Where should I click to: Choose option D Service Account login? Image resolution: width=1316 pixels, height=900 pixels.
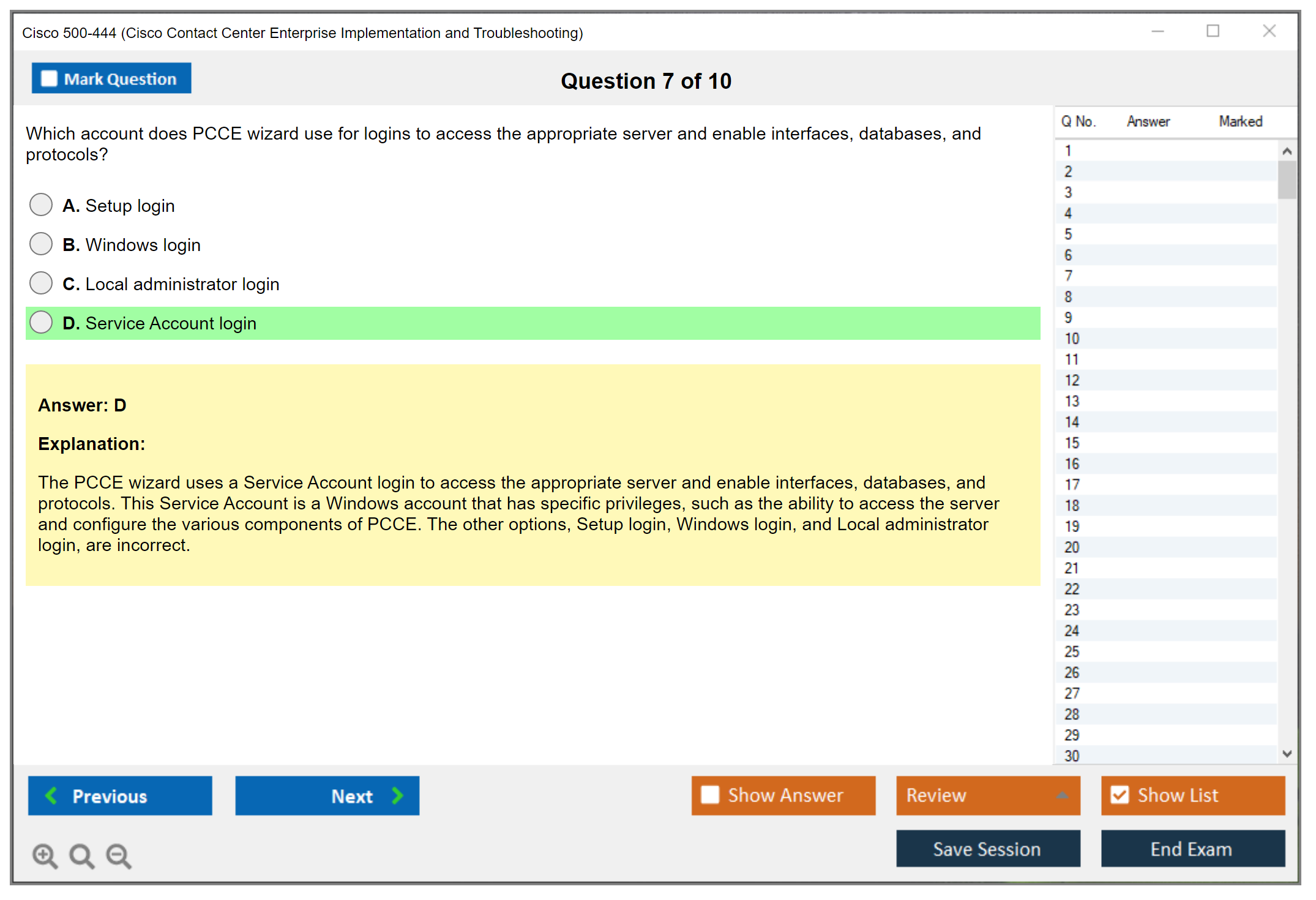pos(41,323)
